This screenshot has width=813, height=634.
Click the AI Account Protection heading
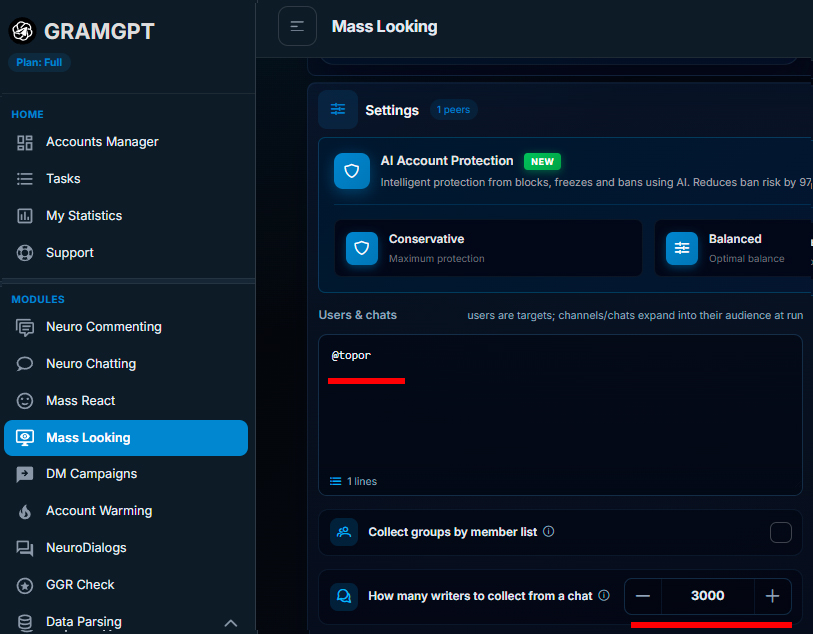[447, 161]
